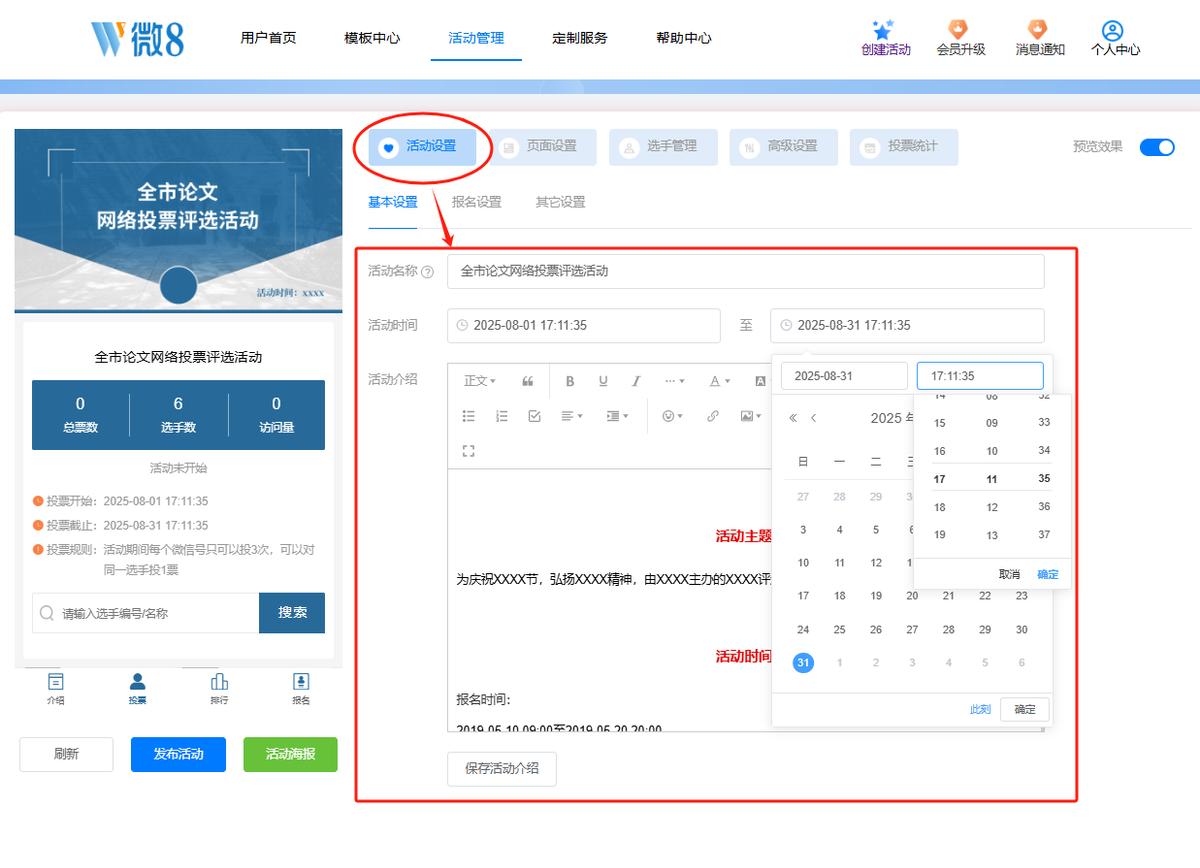Viewport: 1200px width, 868px height.
Task: Click the 活动名称 input field
Action: click(x=746, y=271)
